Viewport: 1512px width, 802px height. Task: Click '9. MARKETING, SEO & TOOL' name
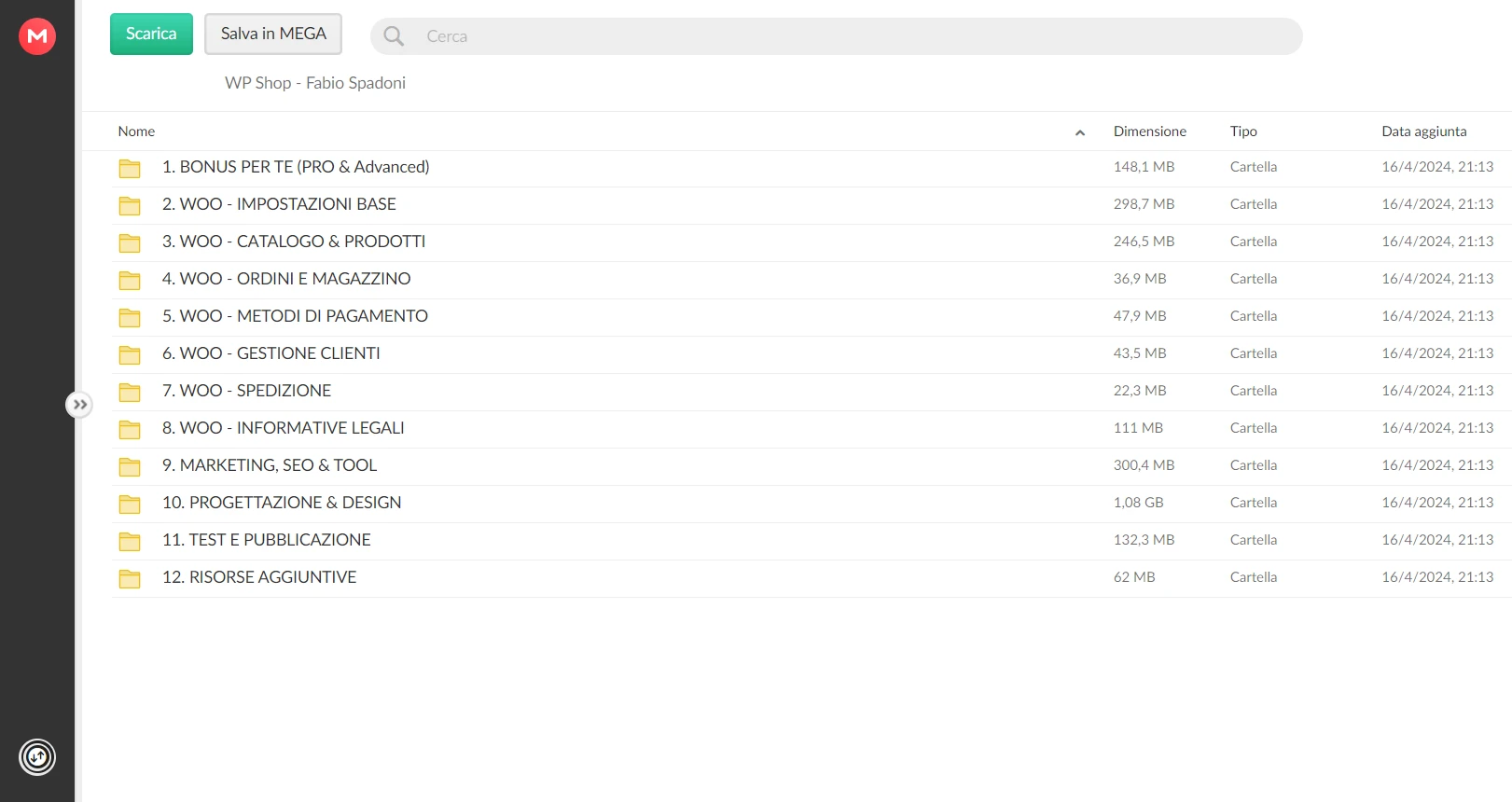click(270, 465)
